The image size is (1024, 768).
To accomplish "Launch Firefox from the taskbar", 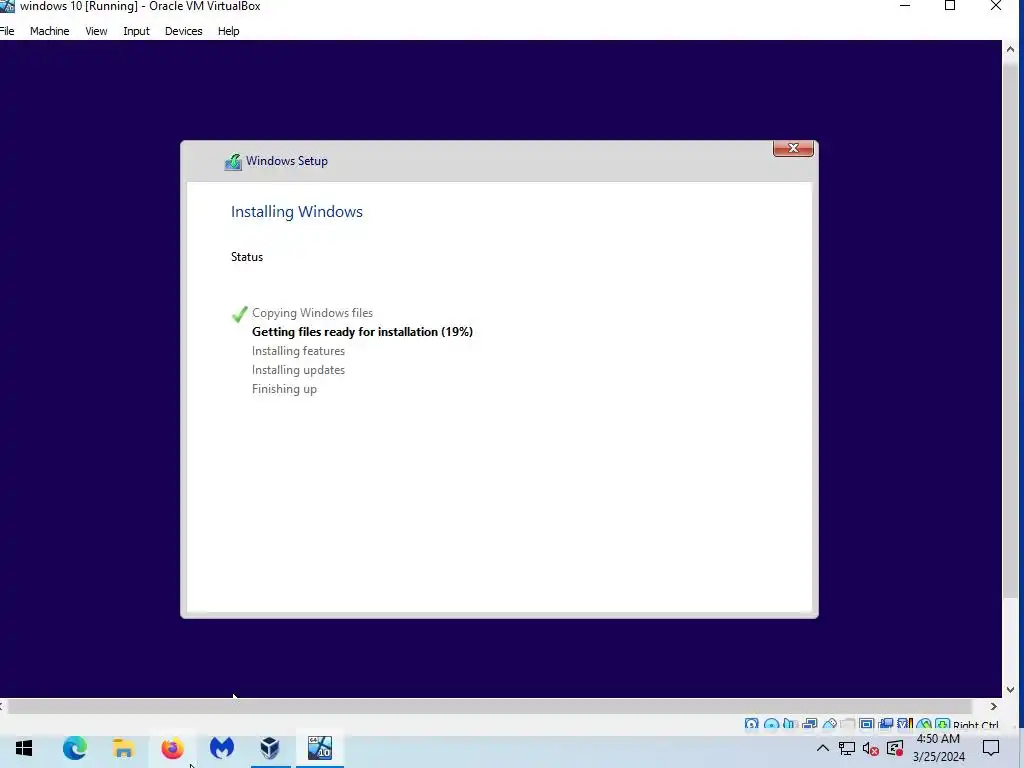I will point(172,748).
